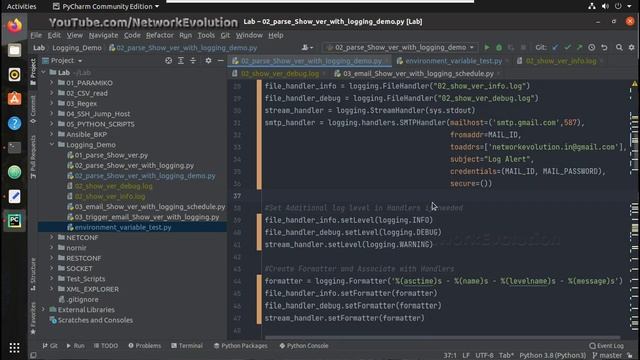The image size is (640, 360).
Task: Open Ubuntu Software from the dock
Action: click(x=14, y=99)
